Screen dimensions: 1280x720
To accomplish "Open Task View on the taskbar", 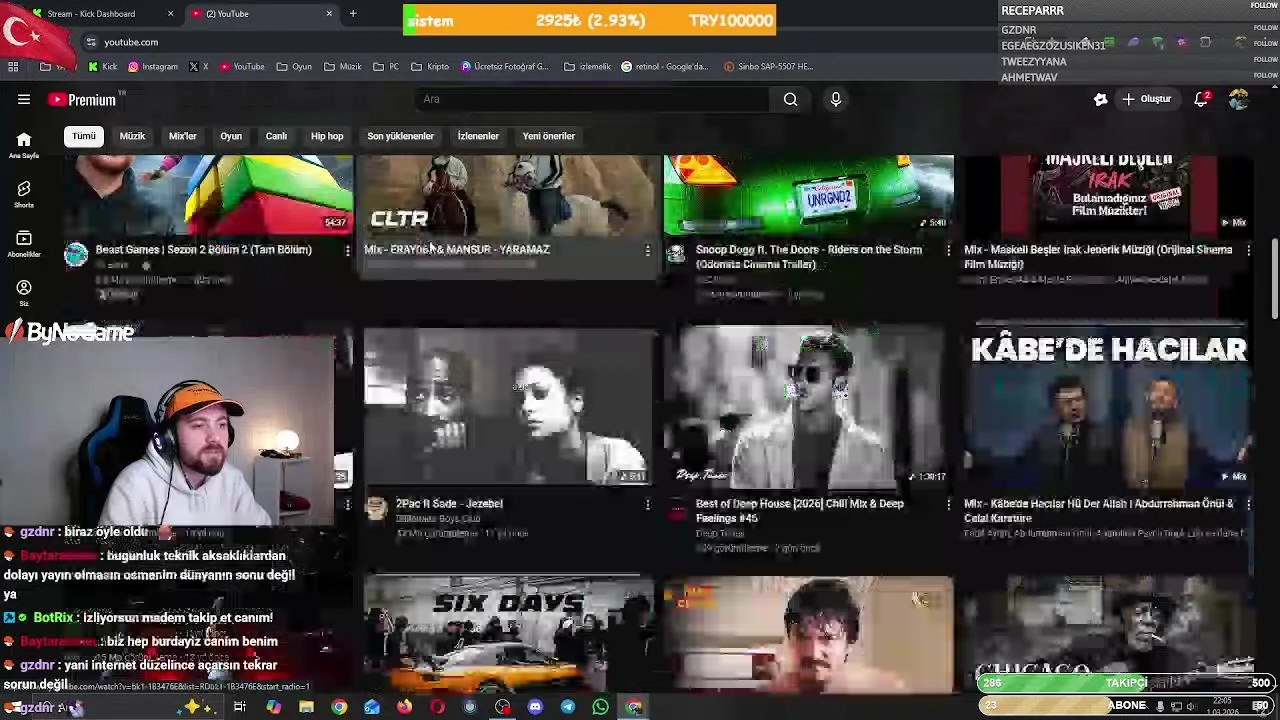I will pos(240,707).
